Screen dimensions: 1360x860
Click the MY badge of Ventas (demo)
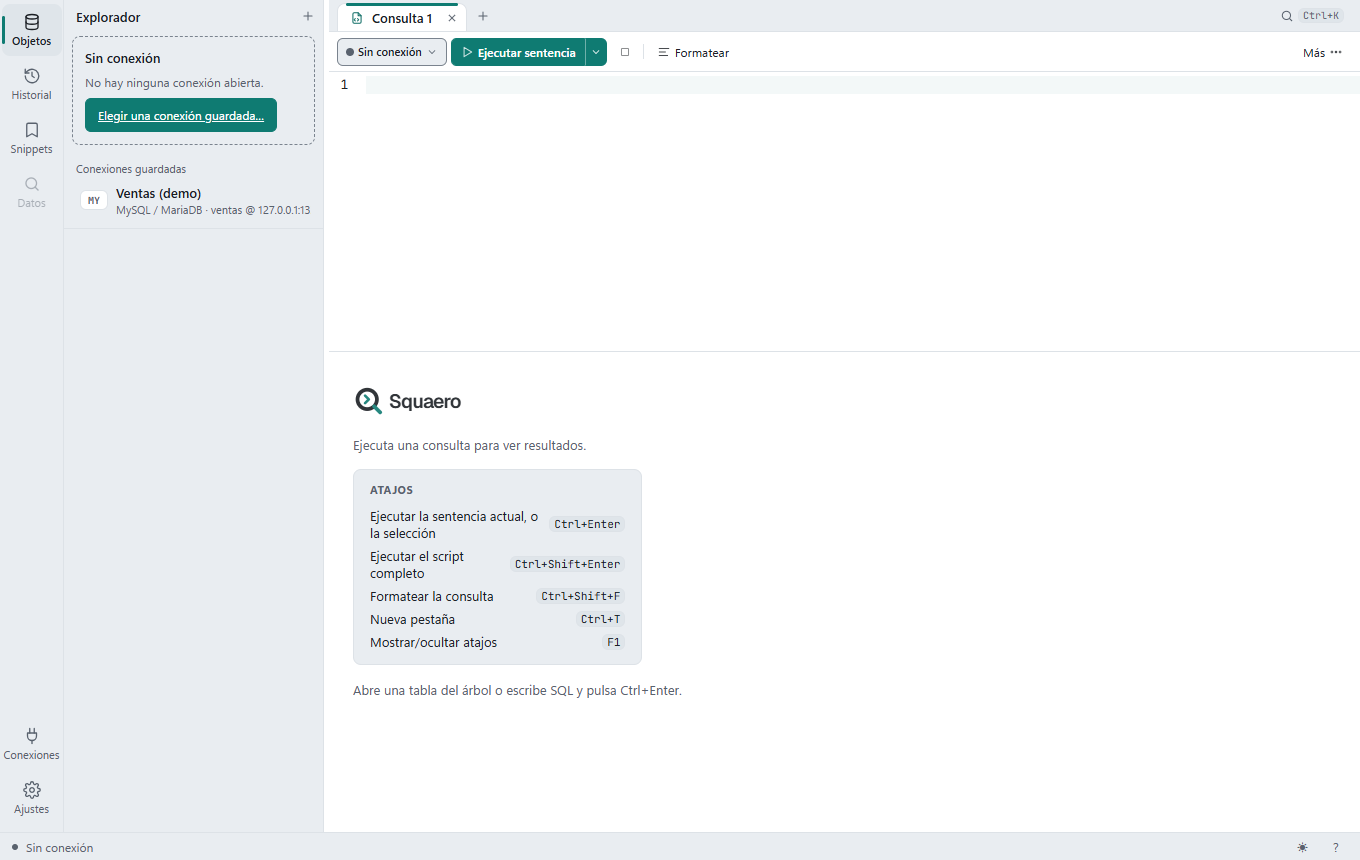[x=94, y=200]
